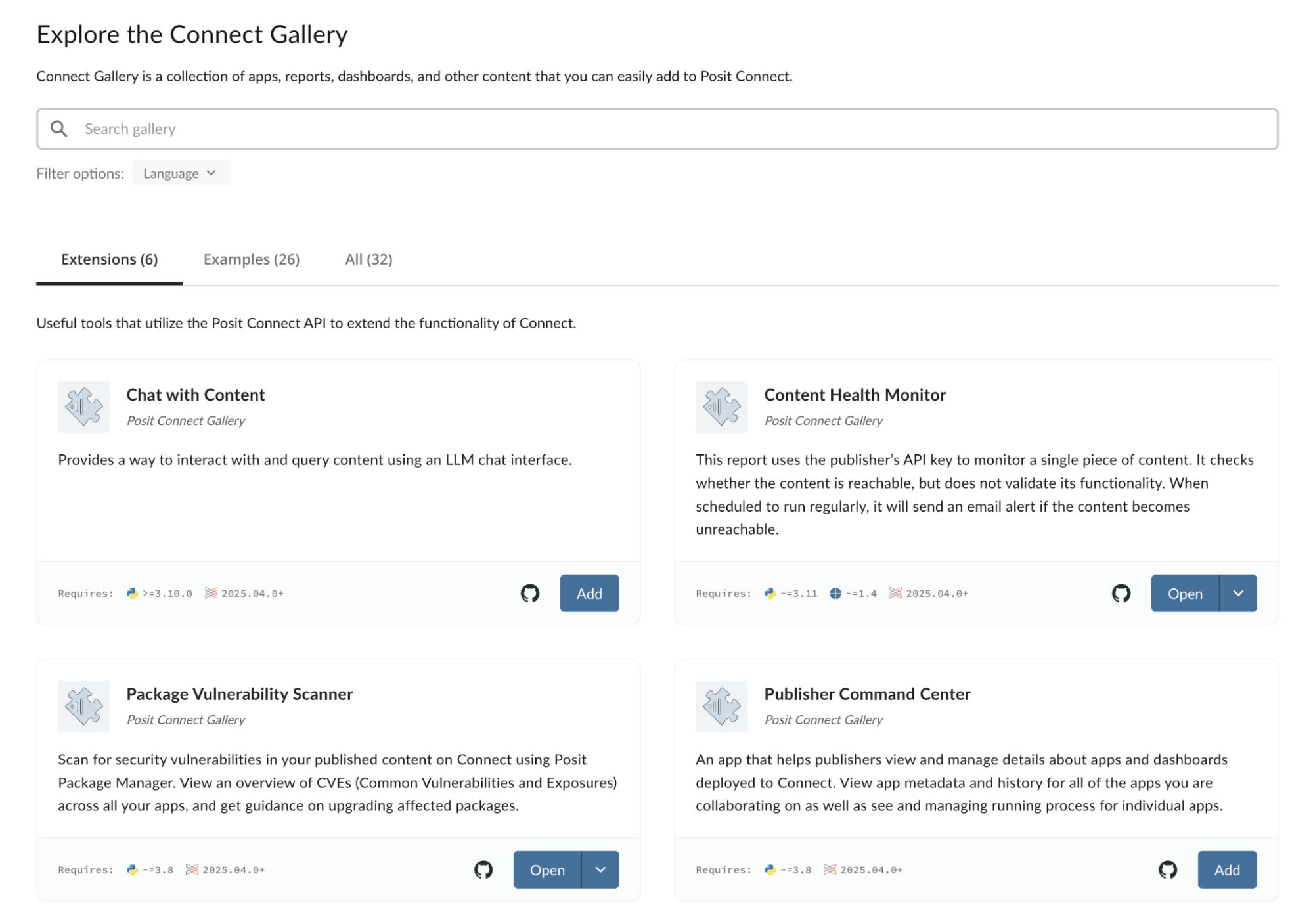The height and width of the screenshot is (924, 1313).
Task: Open GitHub repo for Content Health Monitor
Action: click(1121, 593)
